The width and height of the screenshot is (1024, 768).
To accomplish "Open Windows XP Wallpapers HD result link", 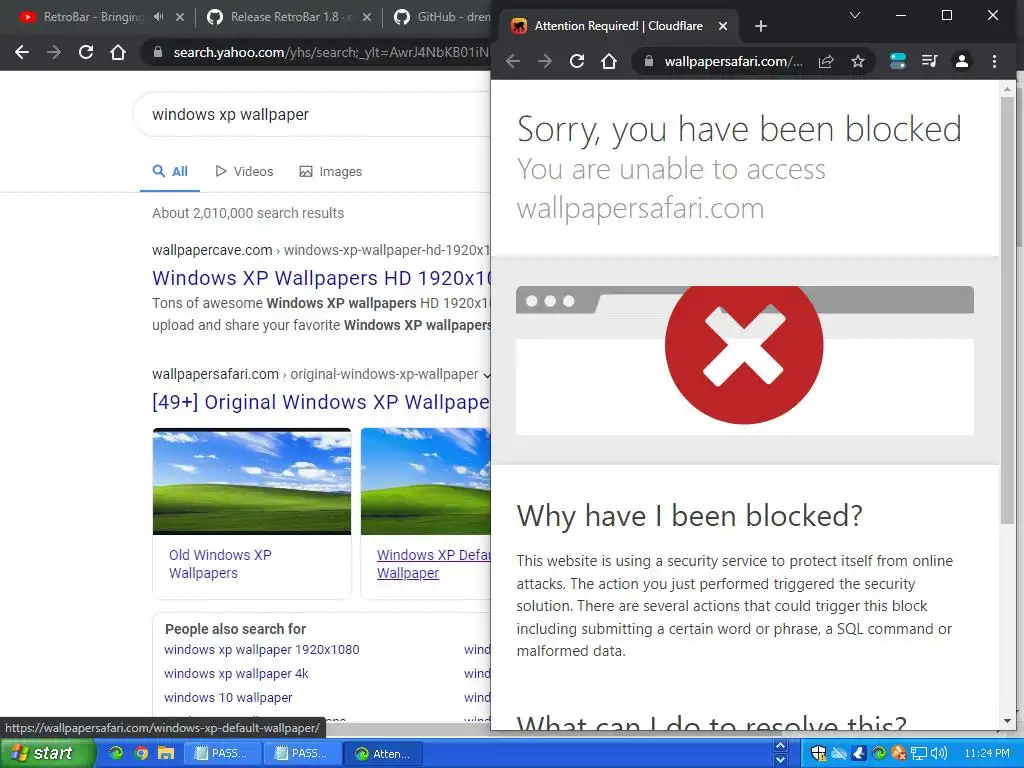I will (x=321, y=278).
